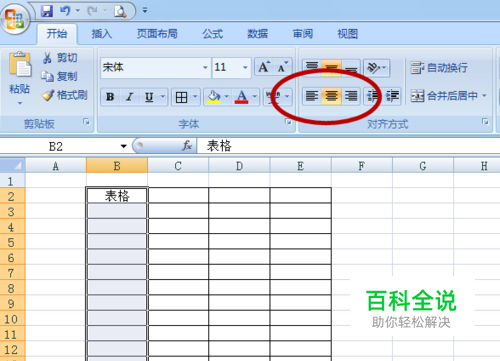This screenshot has height=361, width=500.
Task: Apply yellow fill color bucket
Action: [214, 97]
